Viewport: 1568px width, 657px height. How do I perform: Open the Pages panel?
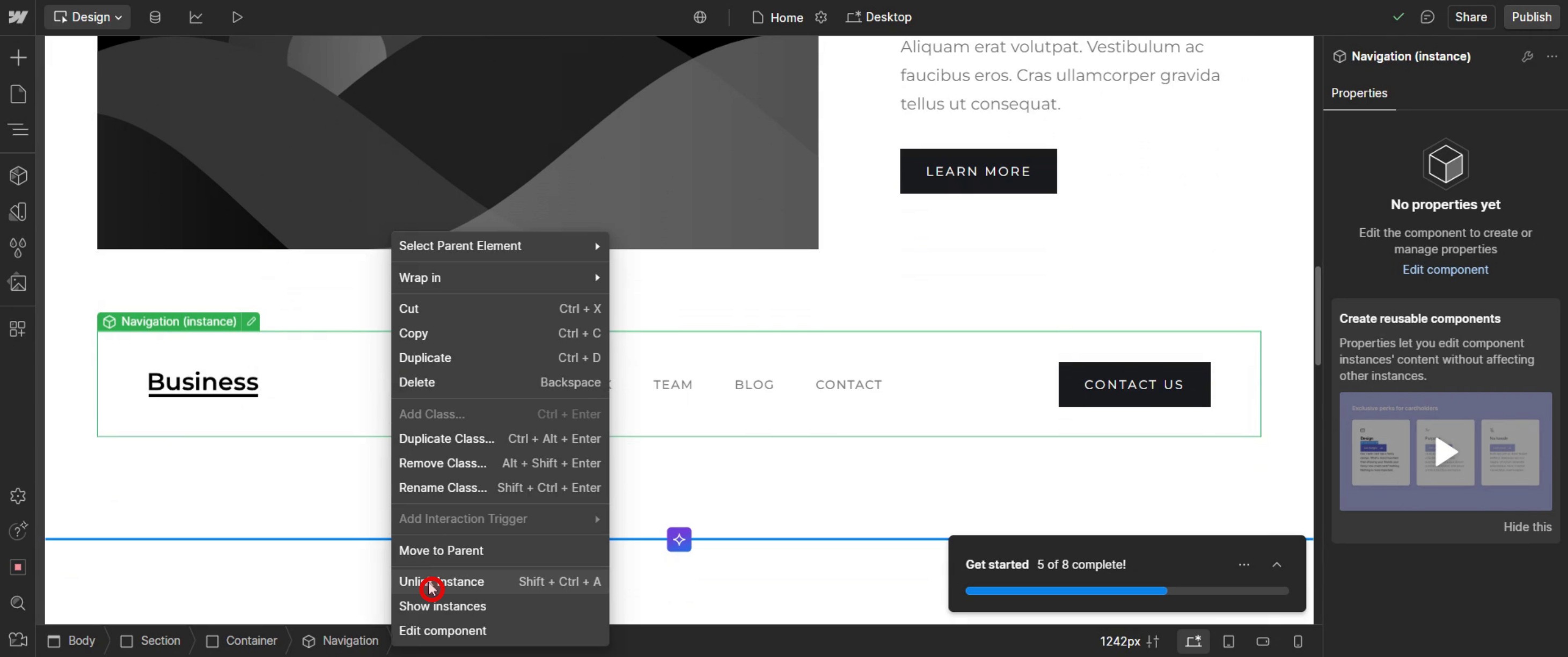18,94
